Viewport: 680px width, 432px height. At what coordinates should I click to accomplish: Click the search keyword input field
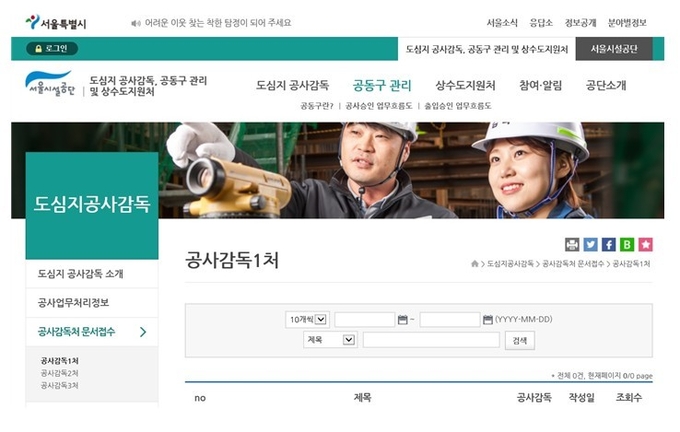pyautogui.click(x=431, y=340)
